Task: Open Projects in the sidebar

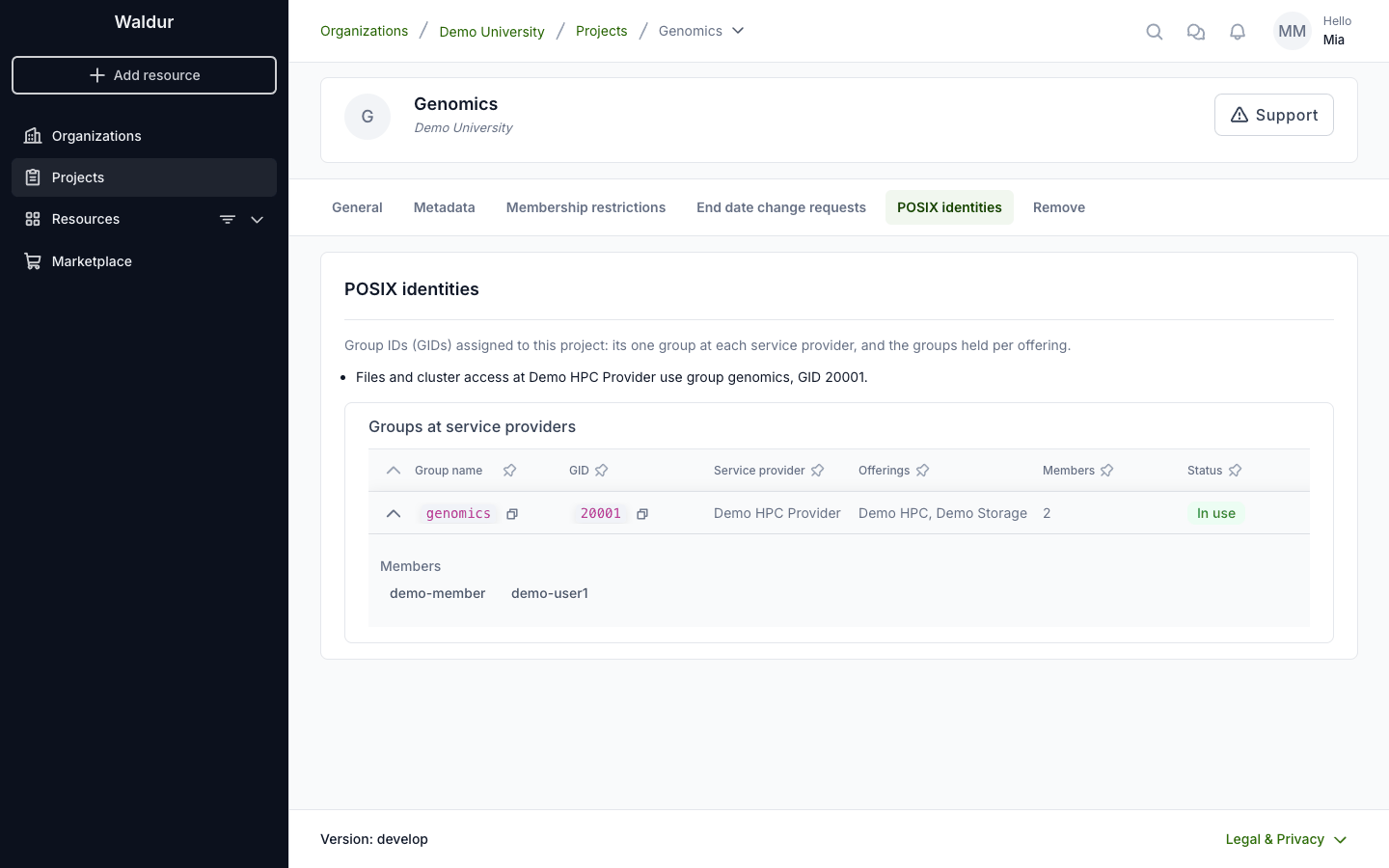Action: point(144,177)
